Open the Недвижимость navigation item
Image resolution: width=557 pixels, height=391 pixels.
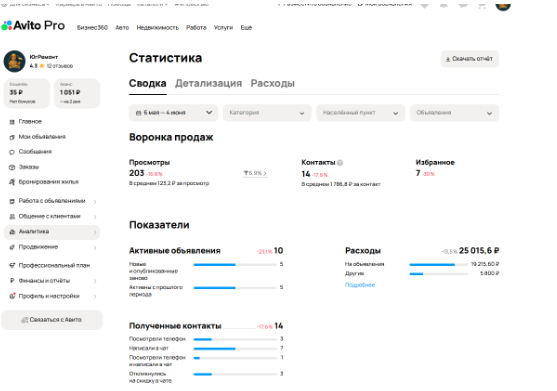point(158,28)
